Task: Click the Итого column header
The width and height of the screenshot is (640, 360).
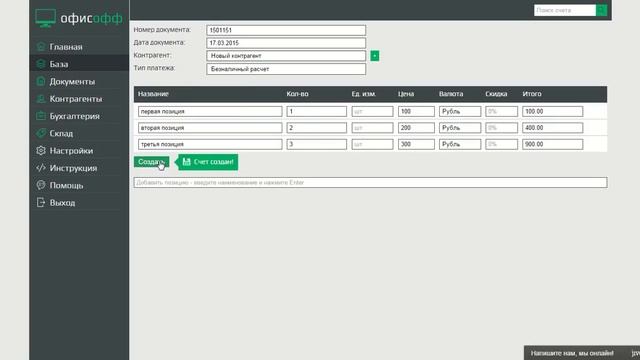Action: click(532, 94)
